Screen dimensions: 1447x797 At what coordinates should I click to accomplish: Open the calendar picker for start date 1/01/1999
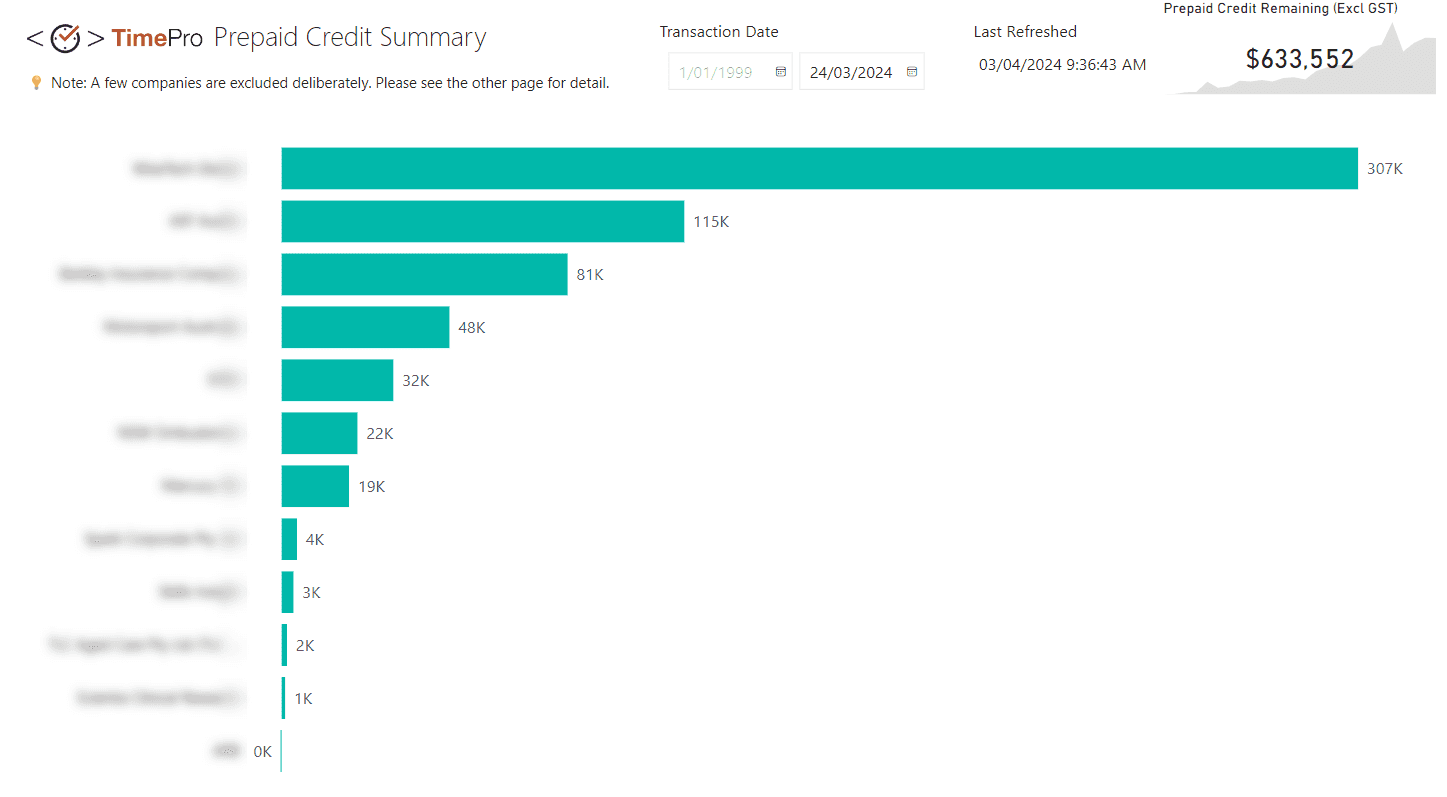(781, 72)
